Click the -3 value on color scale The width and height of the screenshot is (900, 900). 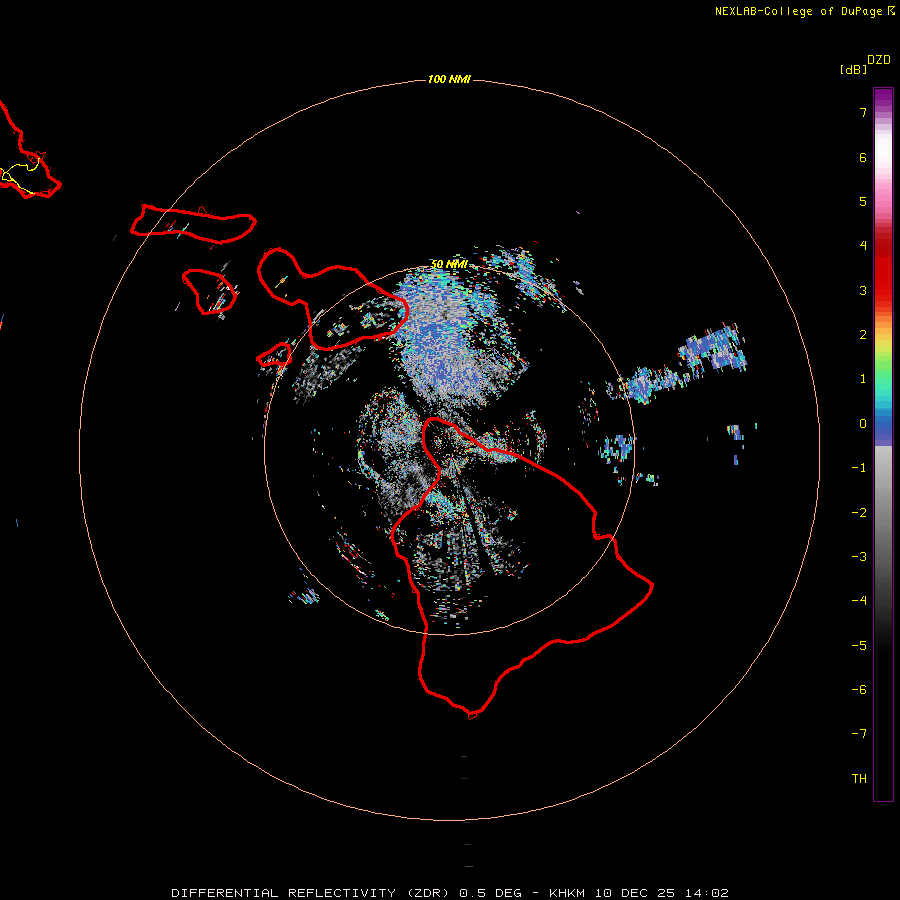click(859, 557)
